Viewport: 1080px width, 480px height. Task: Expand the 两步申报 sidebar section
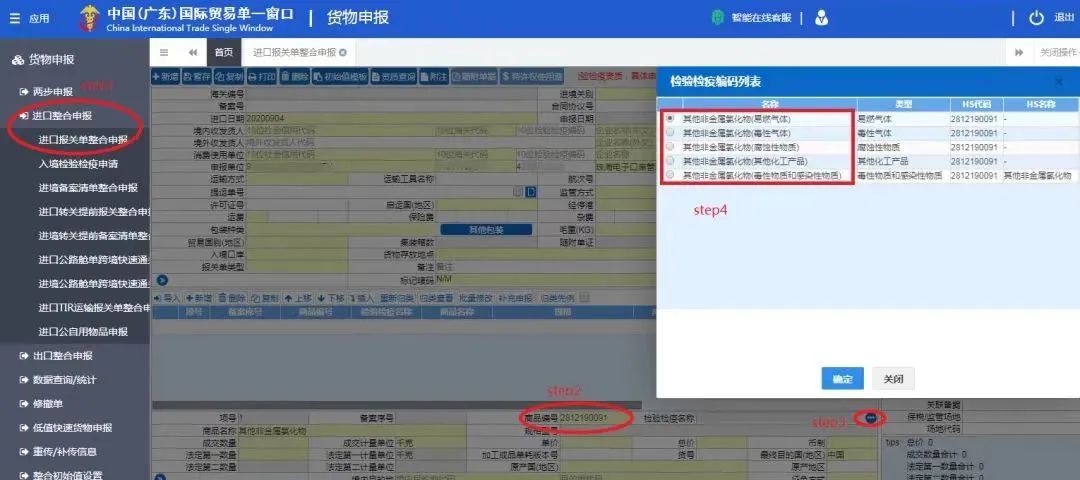coord(52,92)
